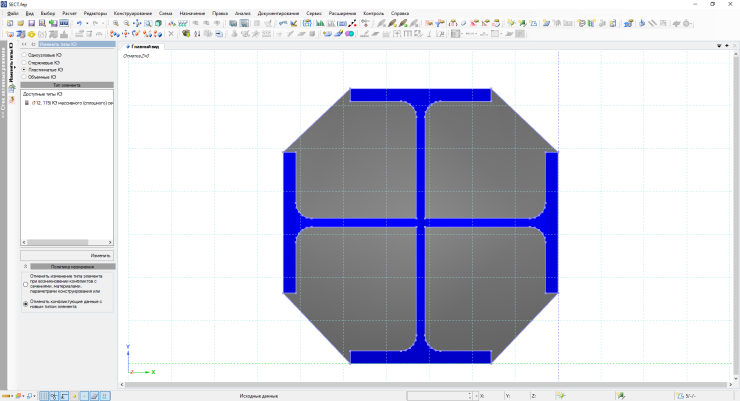Collapse the Тип элемента section header
Screen dimensions: 740x401
[67, 85]
